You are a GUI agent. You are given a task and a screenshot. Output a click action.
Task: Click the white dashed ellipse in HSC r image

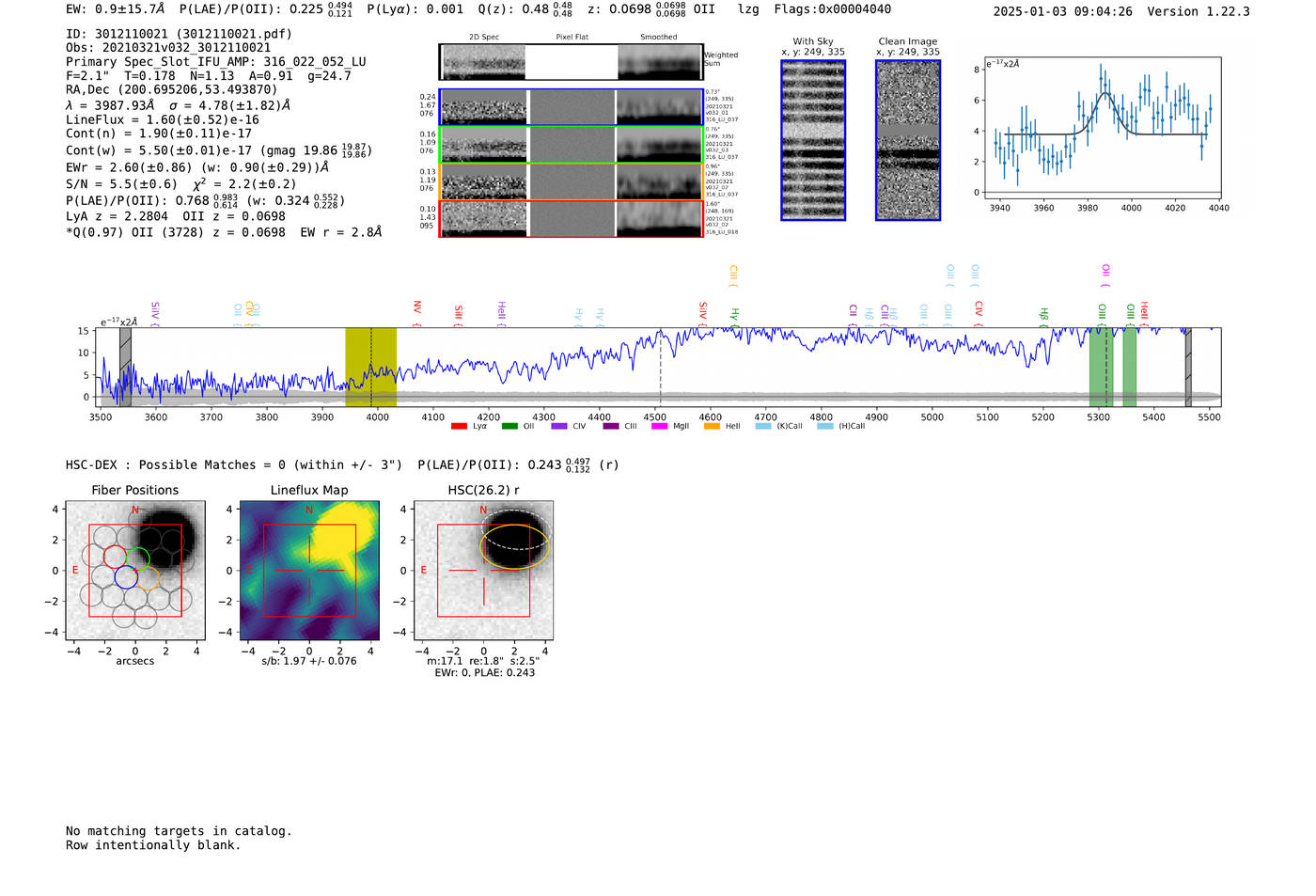click(516, 529)
